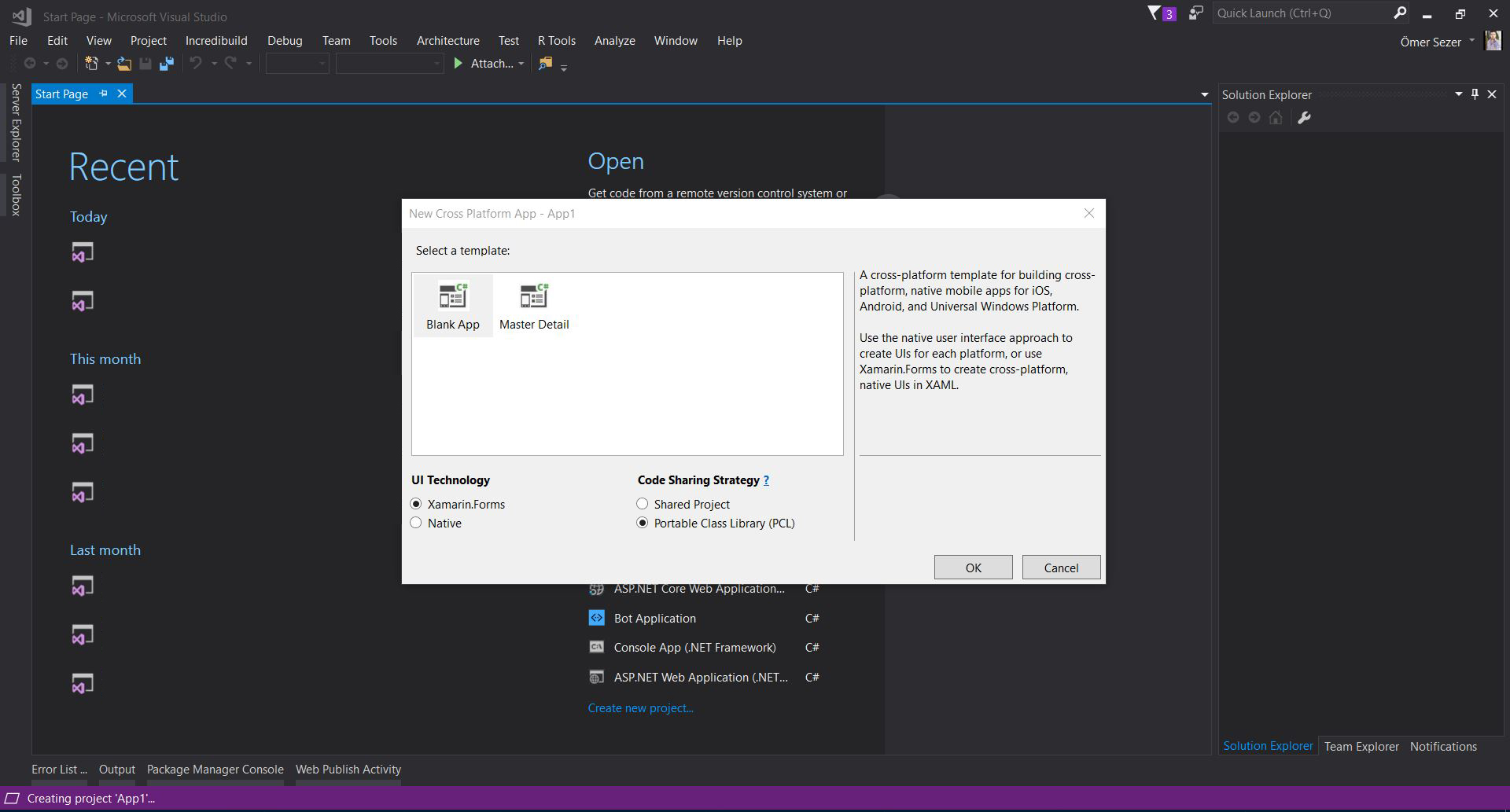This screenshot has height=812, width=1510.
Task: Click the Bot Application template icon
Action: tap(597, 618)
